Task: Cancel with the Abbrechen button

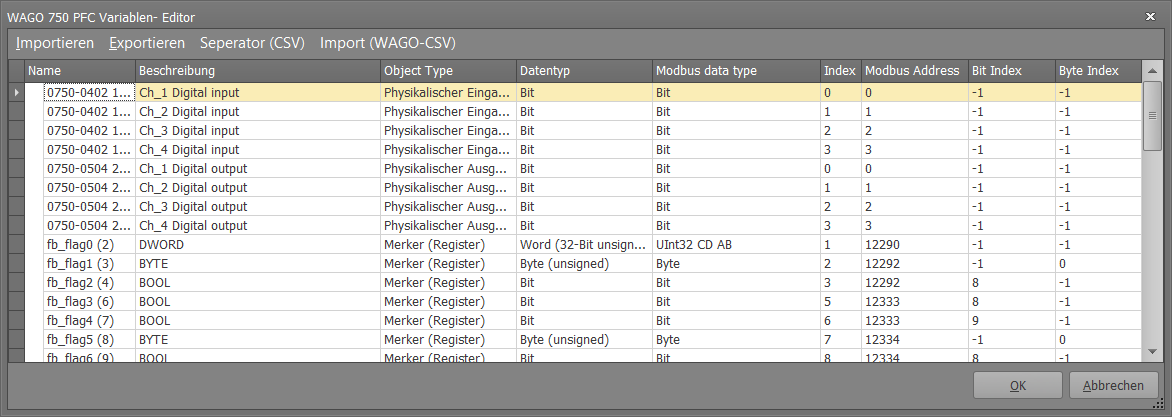Action: click(1114, 386)
